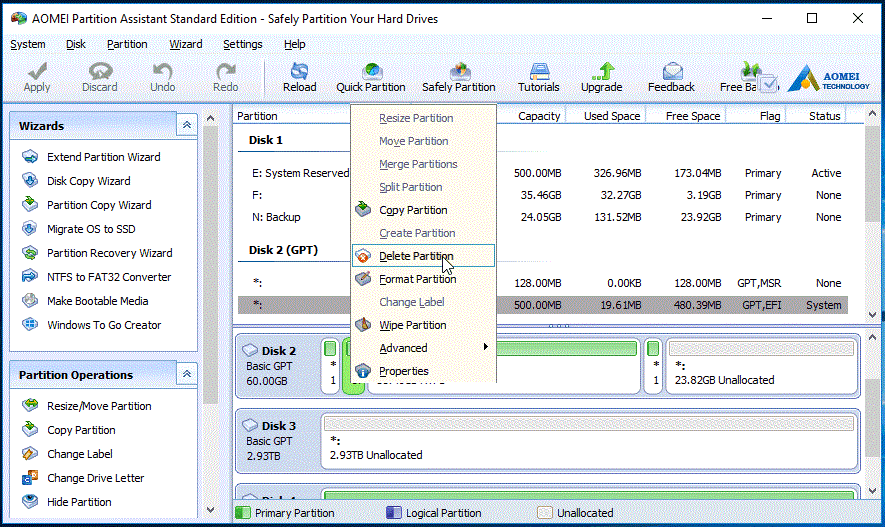Choose Copy Partition in the context menu

point(423,210)
